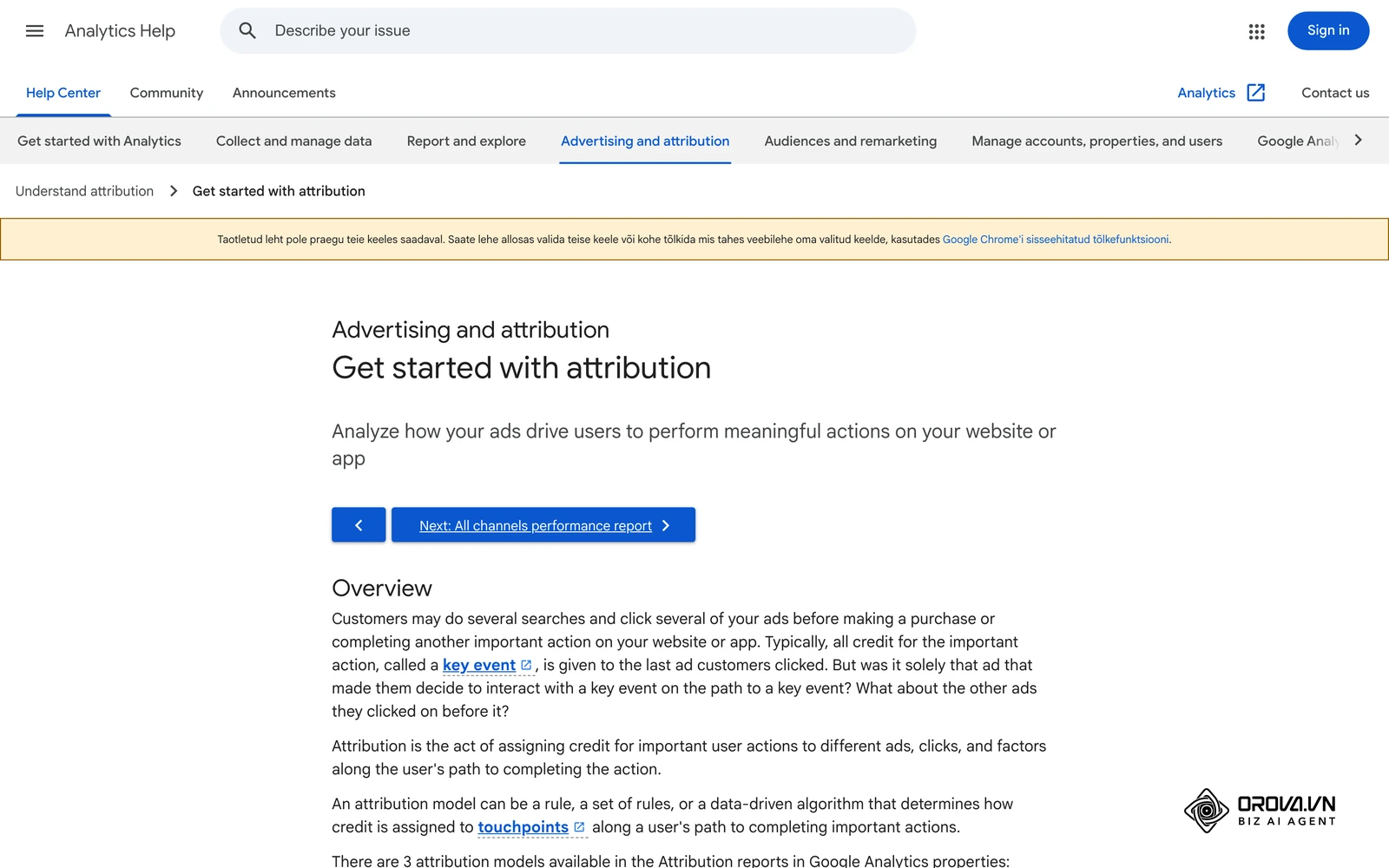Click the Analytics Help title

pyautogui.click(x=120, y=31)
